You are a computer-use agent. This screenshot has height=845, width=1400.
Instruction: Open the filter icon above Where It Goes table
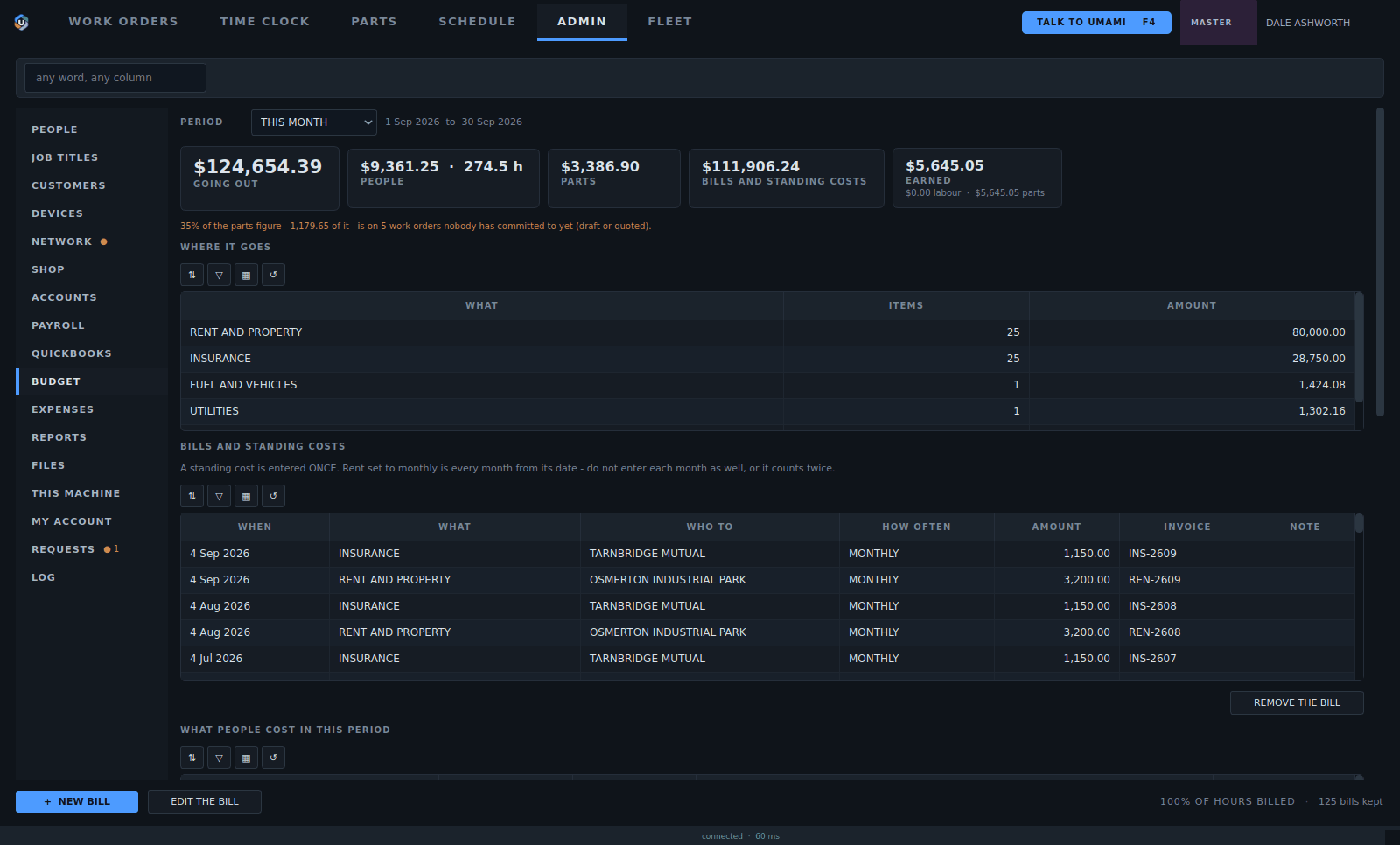coord(219,275)
